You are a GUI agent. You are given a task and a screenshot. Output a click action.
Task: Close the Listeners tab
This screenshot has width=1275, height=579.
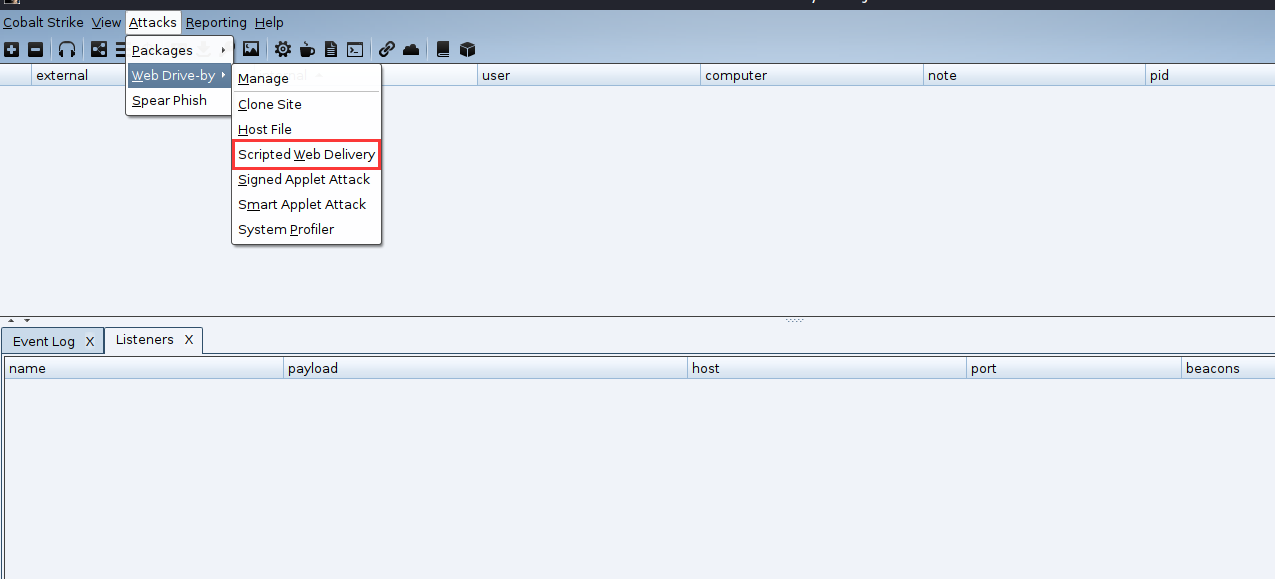(189, 340)
